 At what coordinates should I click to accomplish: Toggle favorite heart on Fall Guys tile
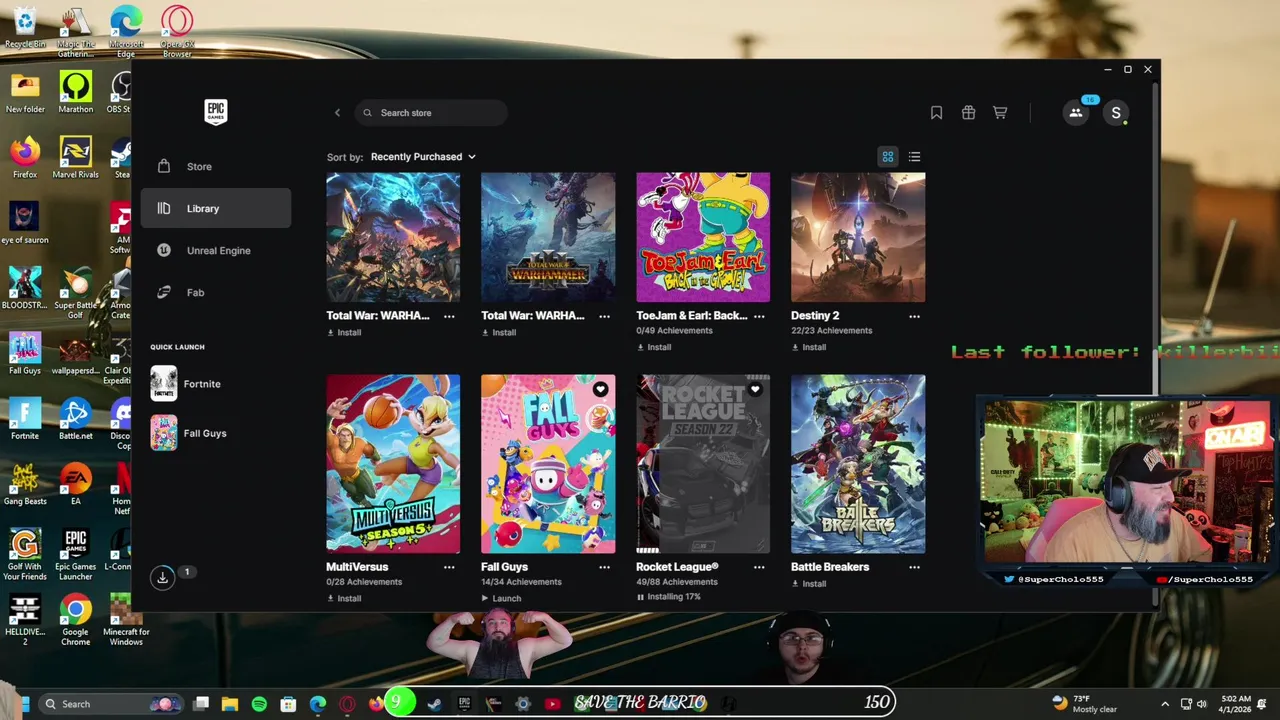(600, 389)
